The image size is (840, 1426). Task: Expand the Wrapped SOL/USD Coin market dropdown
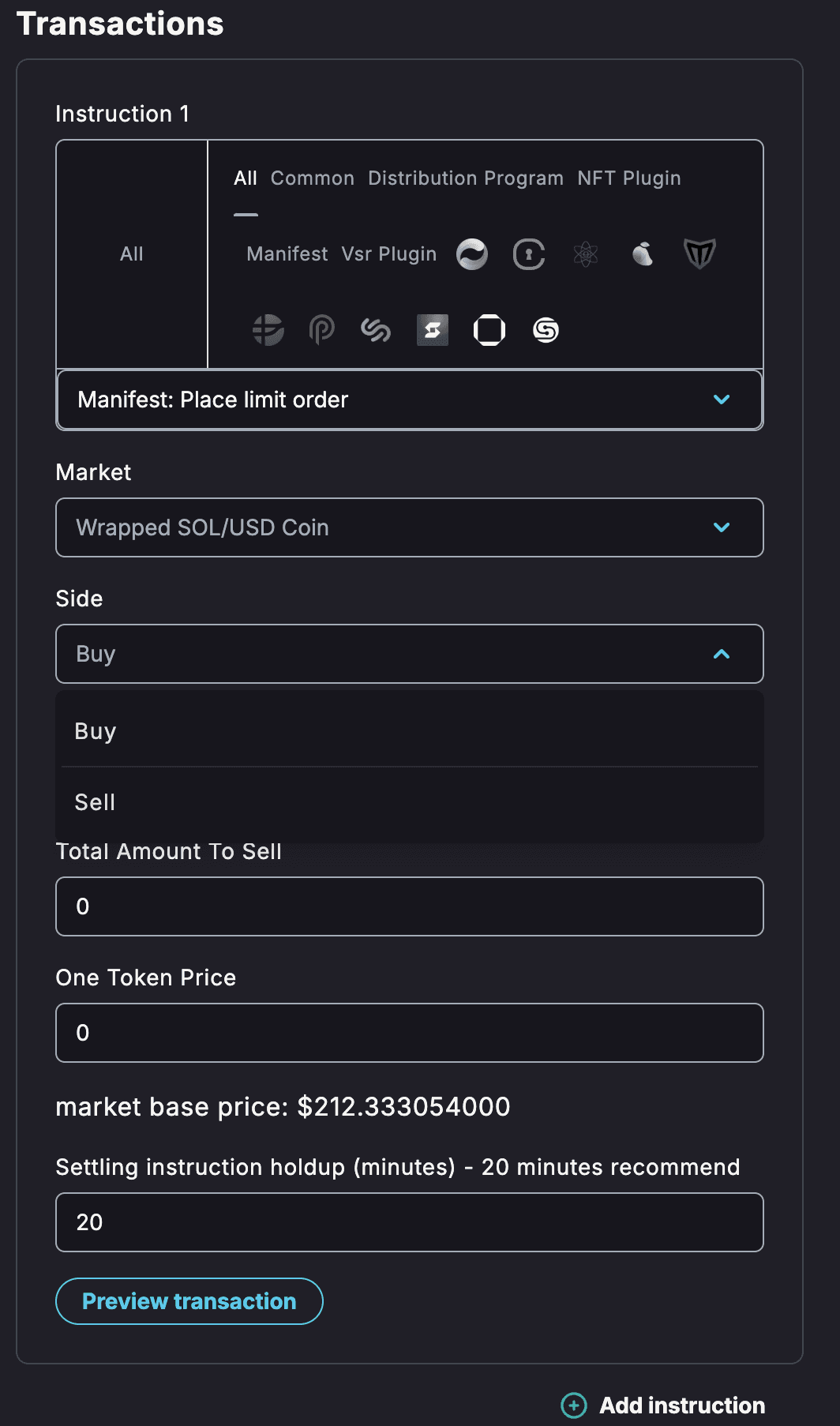pos(409,527)
